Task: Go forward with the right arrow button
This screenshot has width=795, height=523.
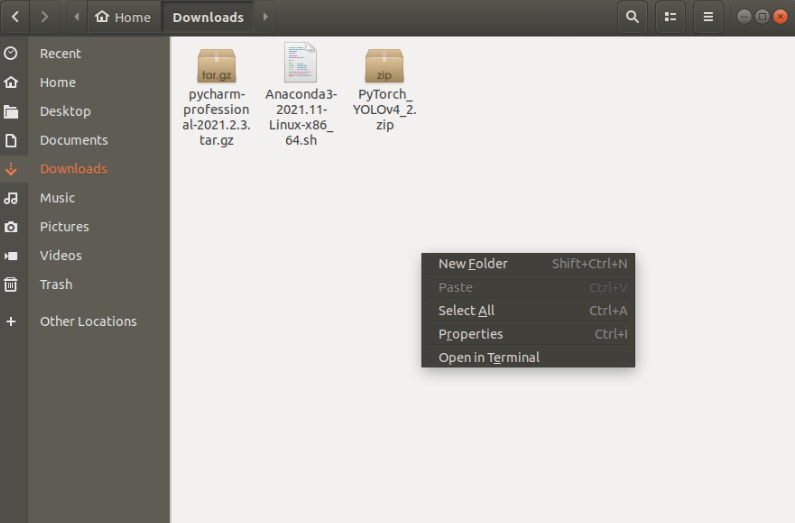Action: pos(45,17)
